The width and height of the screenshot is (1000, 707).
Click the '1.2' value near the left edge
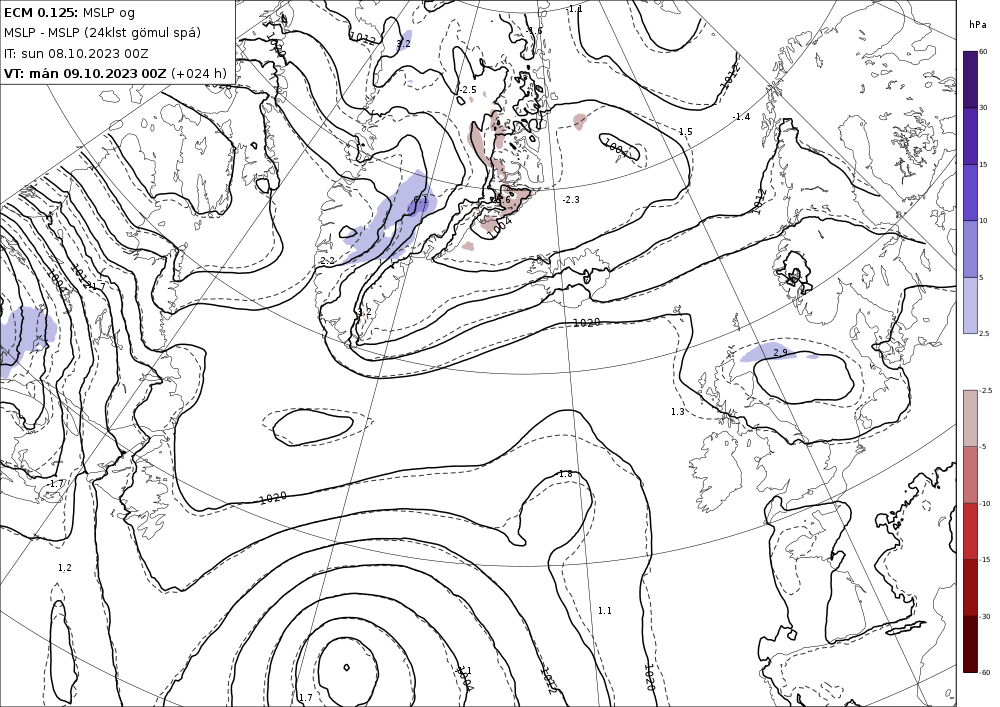(x=64, y=567)
